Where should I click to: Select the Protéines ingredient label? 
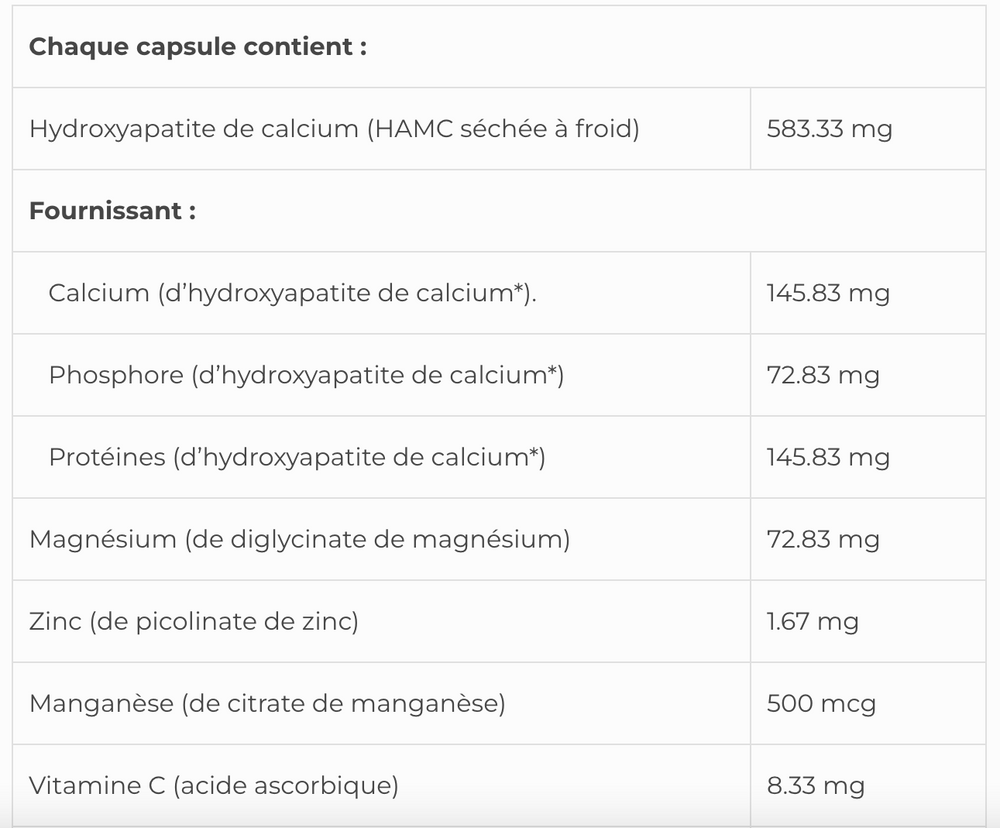pyautogui.click(x=296, y=457)
